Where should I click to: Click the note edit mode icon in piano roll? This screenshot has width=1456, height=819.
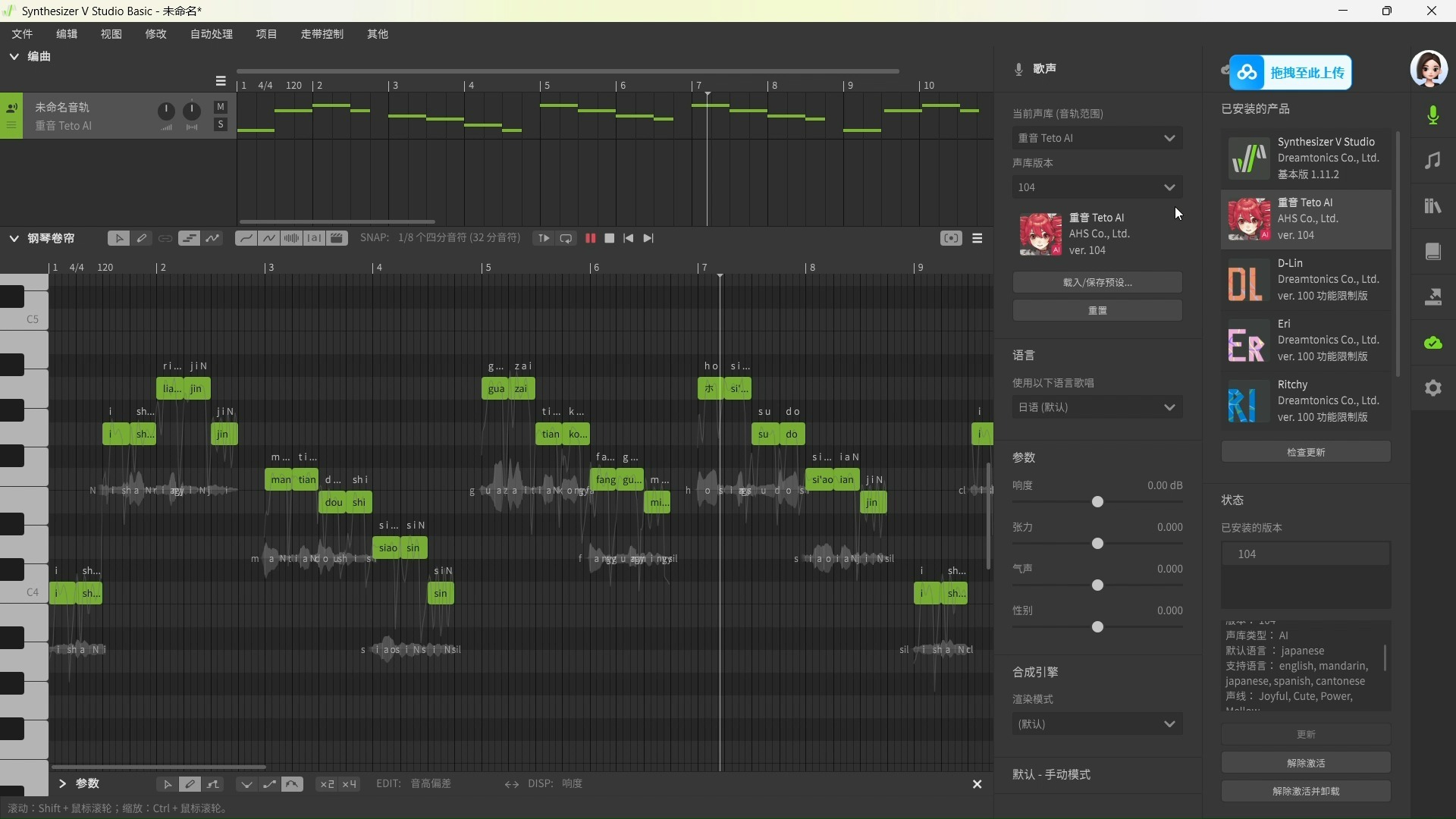(x=189, y=238)
